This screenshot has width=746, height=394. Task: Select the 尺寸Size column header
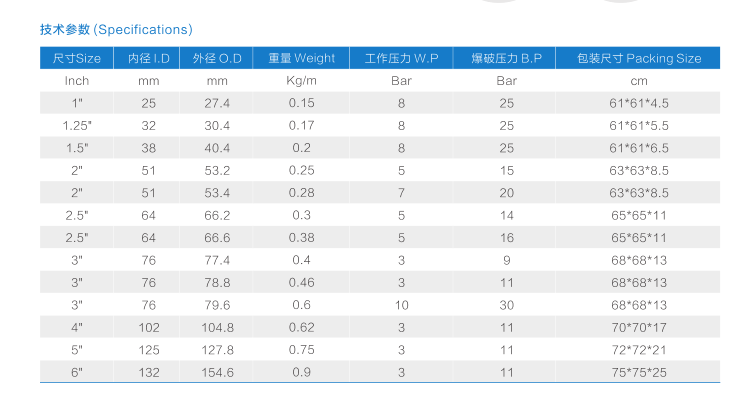coord(77,58)
